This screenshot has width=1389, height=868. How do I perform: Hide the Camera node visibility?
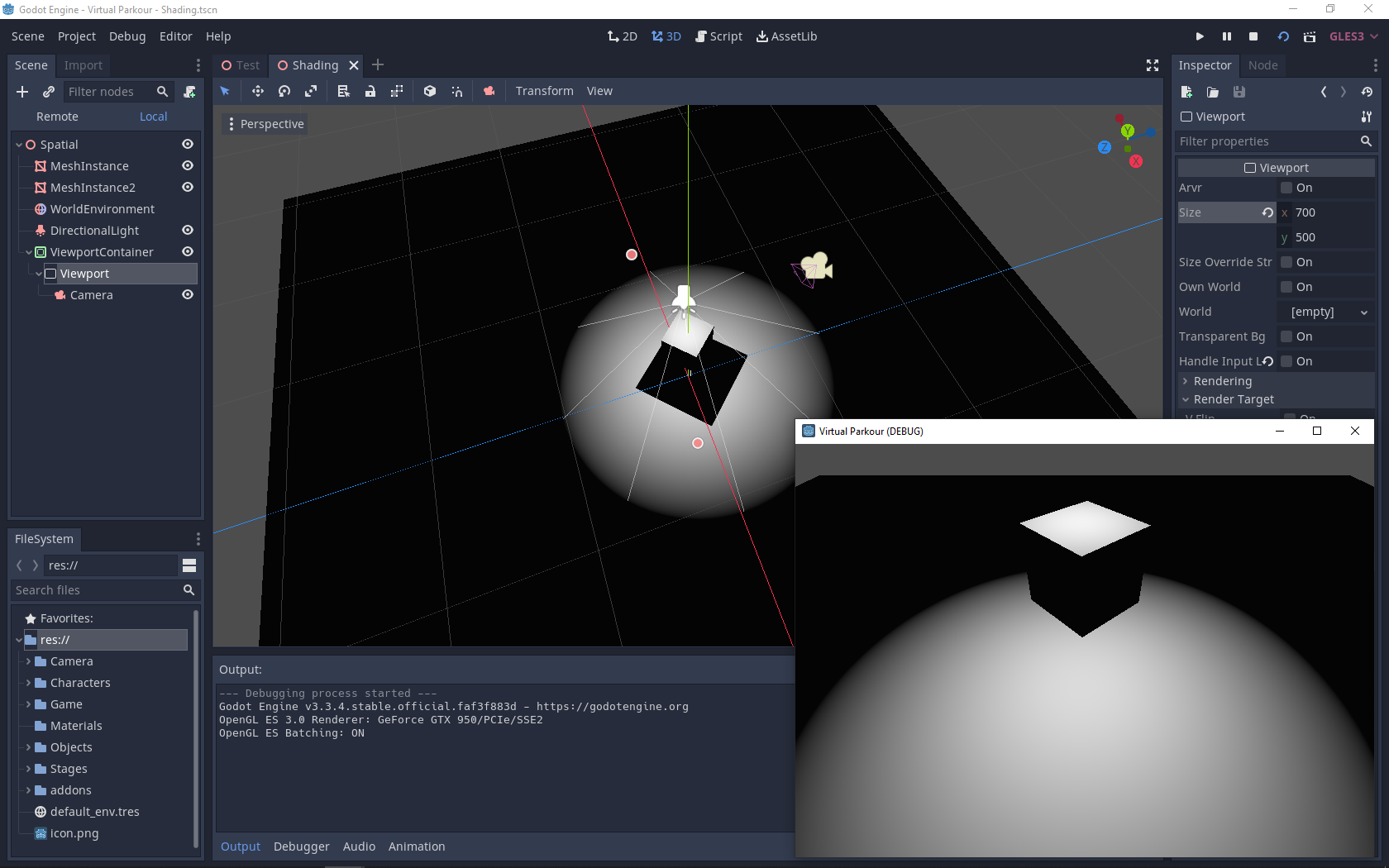(188, 294)
